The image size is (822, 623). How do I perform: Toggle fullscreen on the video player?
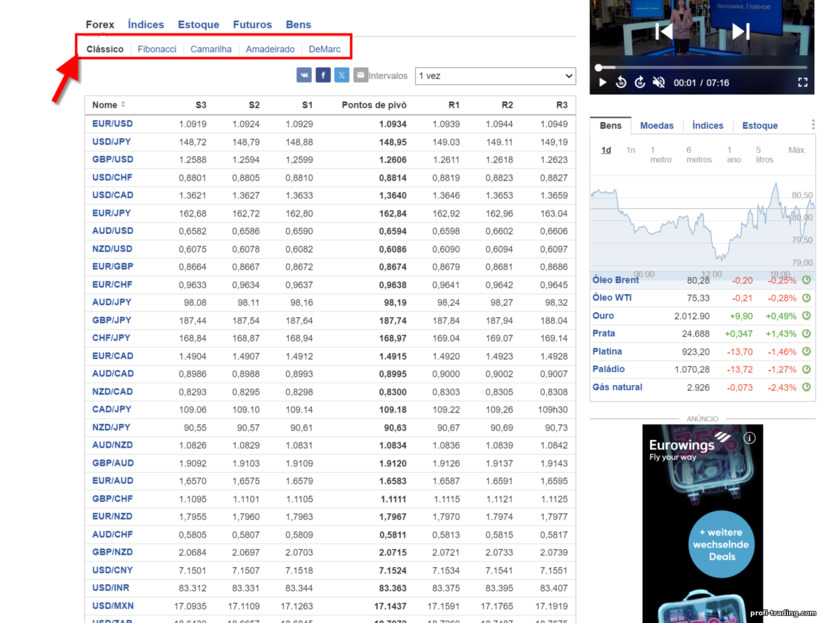[802, 82]
